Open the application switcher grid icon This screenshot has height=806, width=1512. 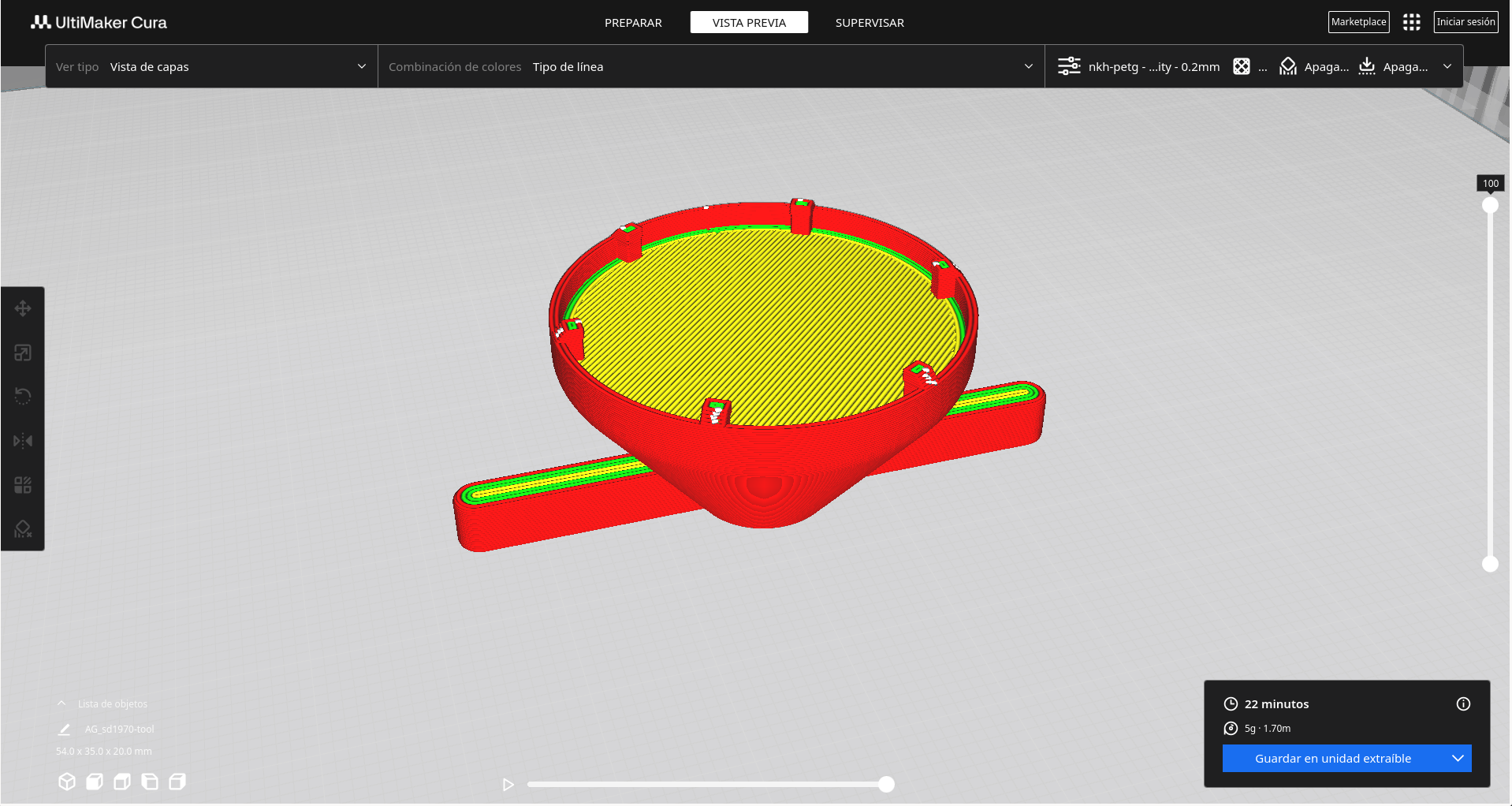coord(1411,22)
